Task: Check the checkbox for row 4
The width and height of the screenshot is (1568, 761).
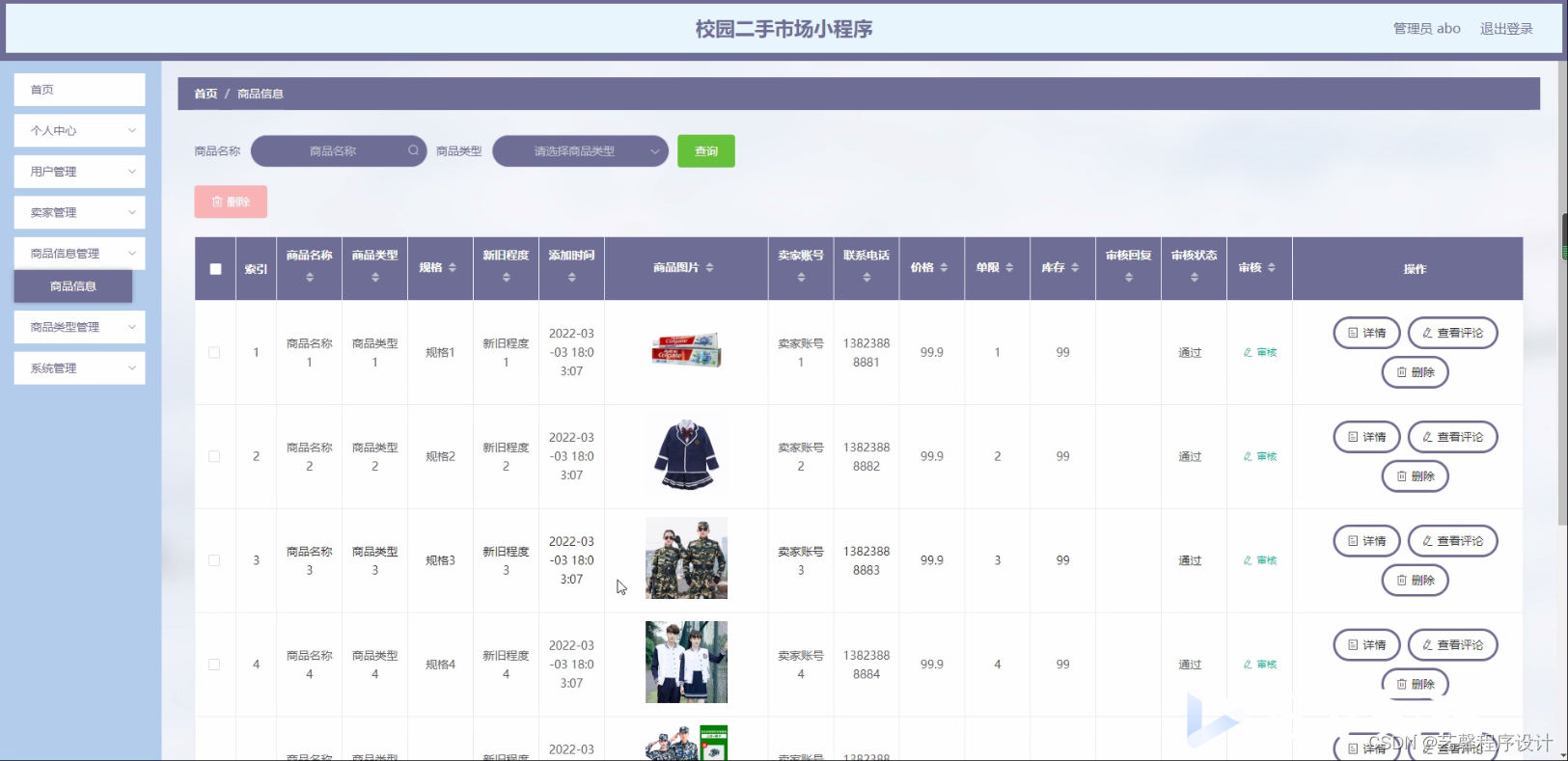Action: [x=214, y=665]
